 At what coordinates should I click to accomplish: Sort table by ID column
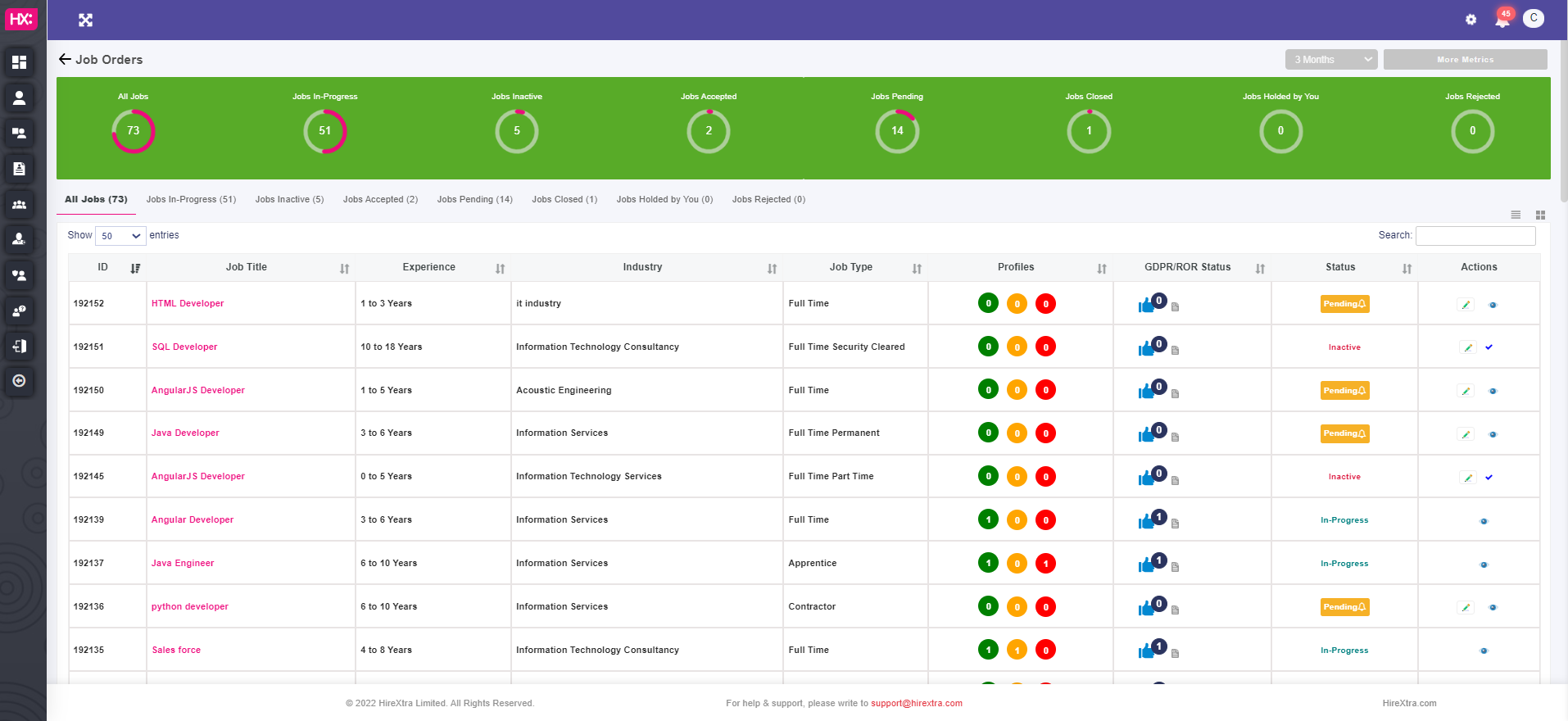pos(135,268)
